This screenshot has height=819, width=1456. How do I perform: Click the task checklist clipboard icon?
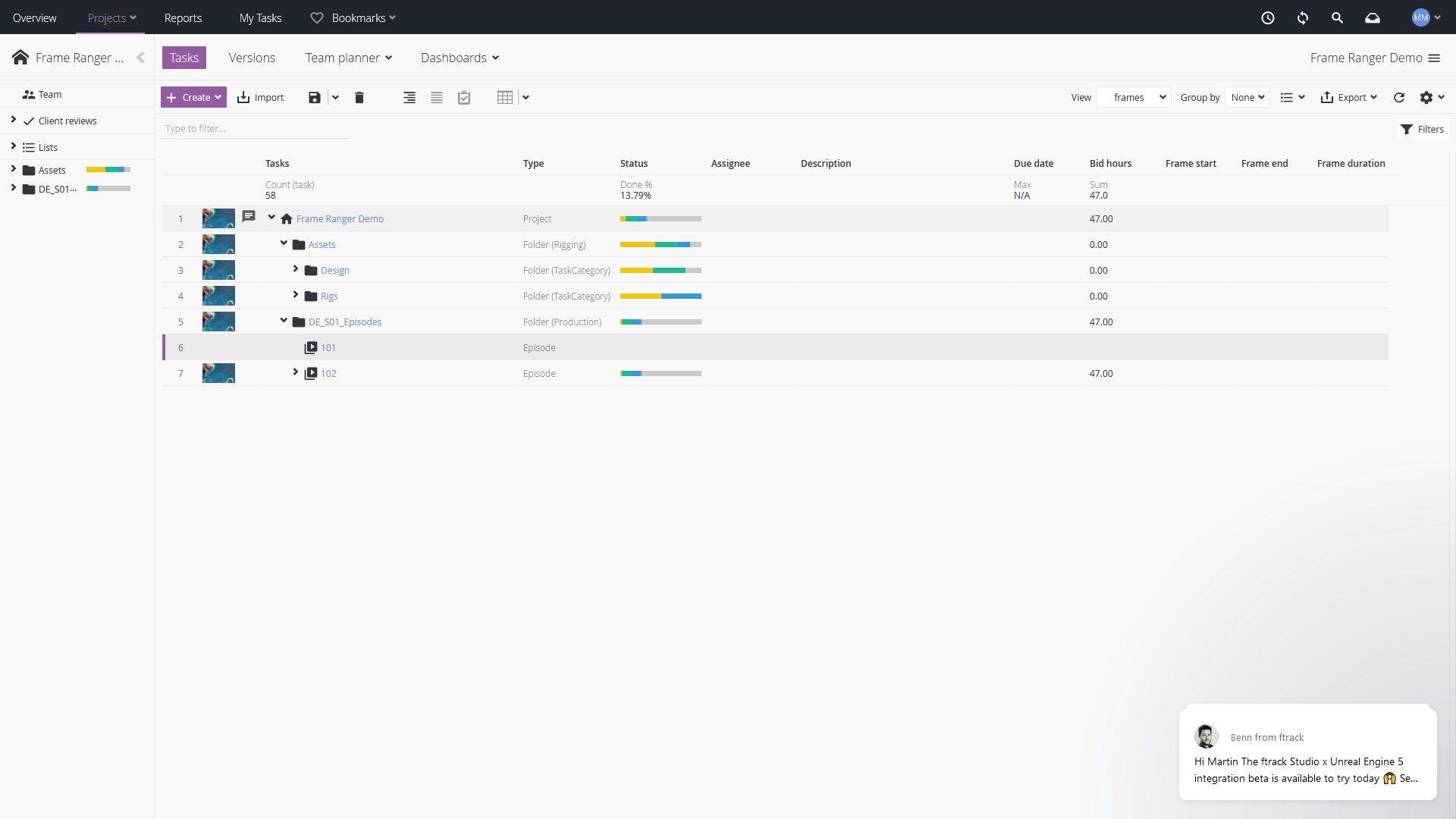(x=464, y=98)
